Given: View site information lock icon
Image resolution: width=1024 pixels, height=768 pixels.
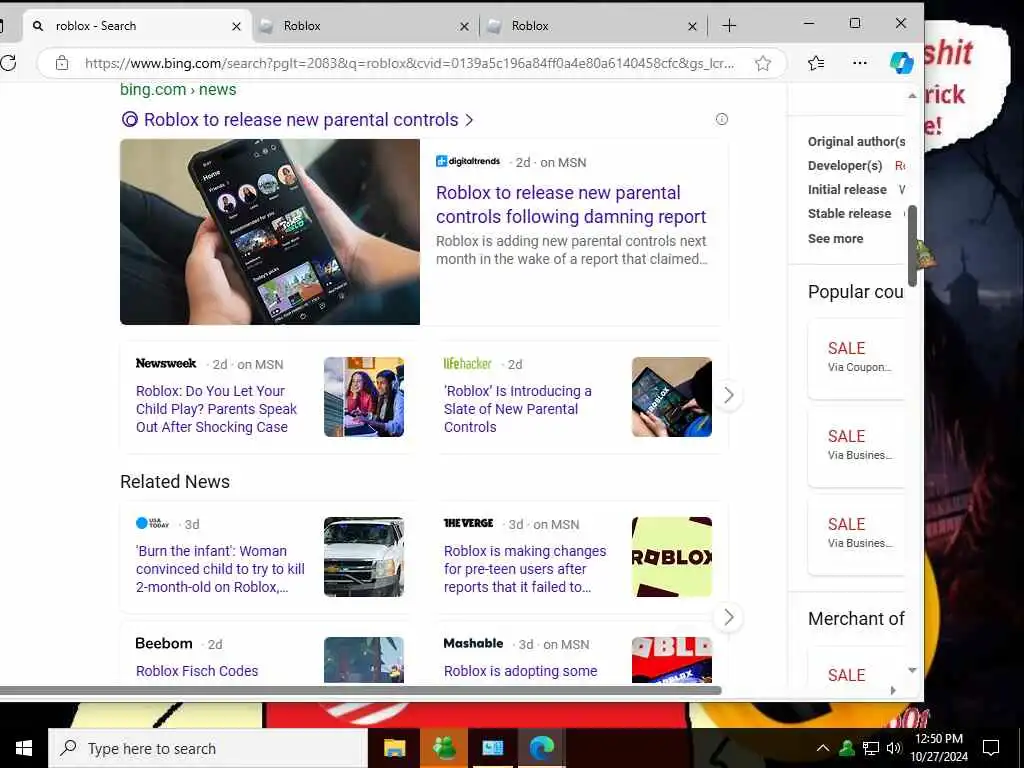Looking at the screenshot, I should [x=62, y=63].
